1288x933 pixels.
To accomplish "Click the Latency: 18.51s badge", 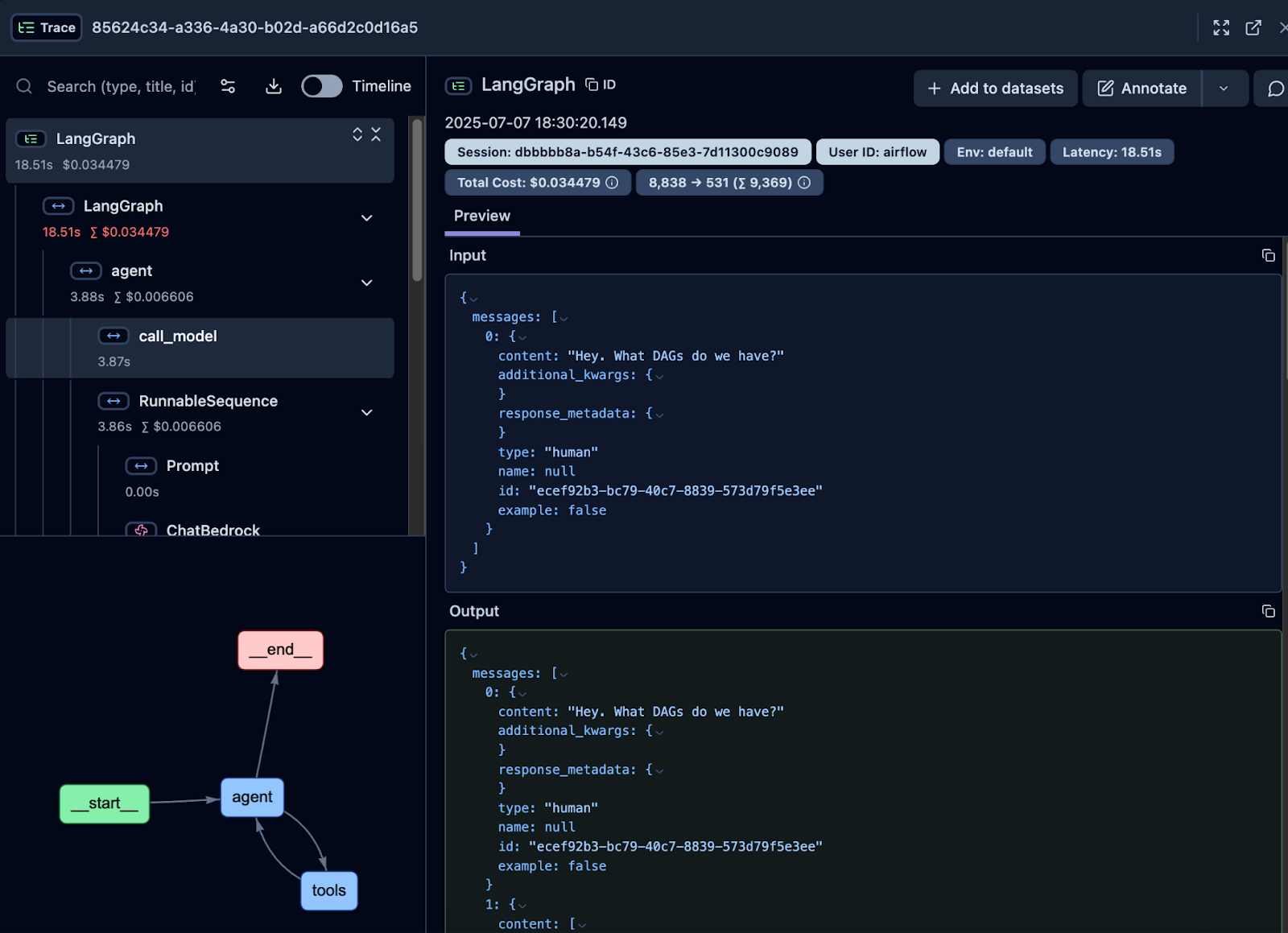I will pos(1112,152).
